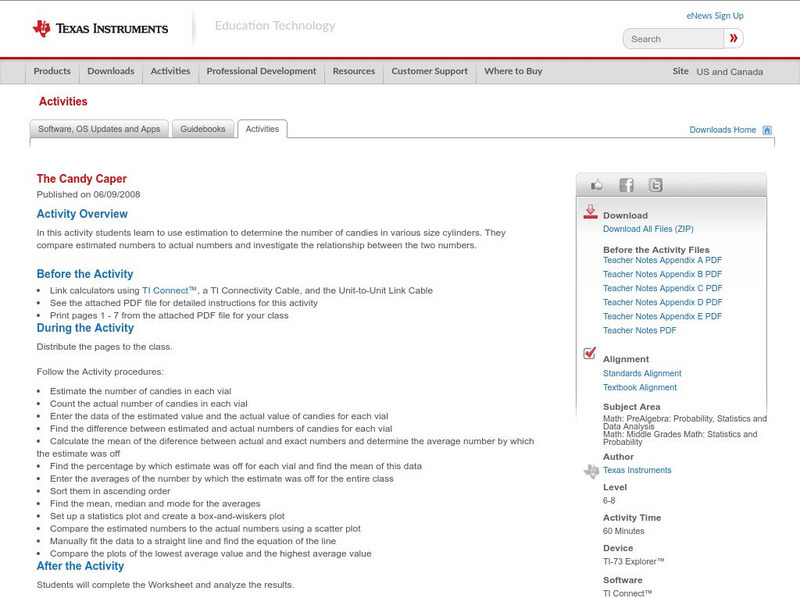Click the 'Subject Area' label
This screenshot has height=598, width=800.
(632, 407)
